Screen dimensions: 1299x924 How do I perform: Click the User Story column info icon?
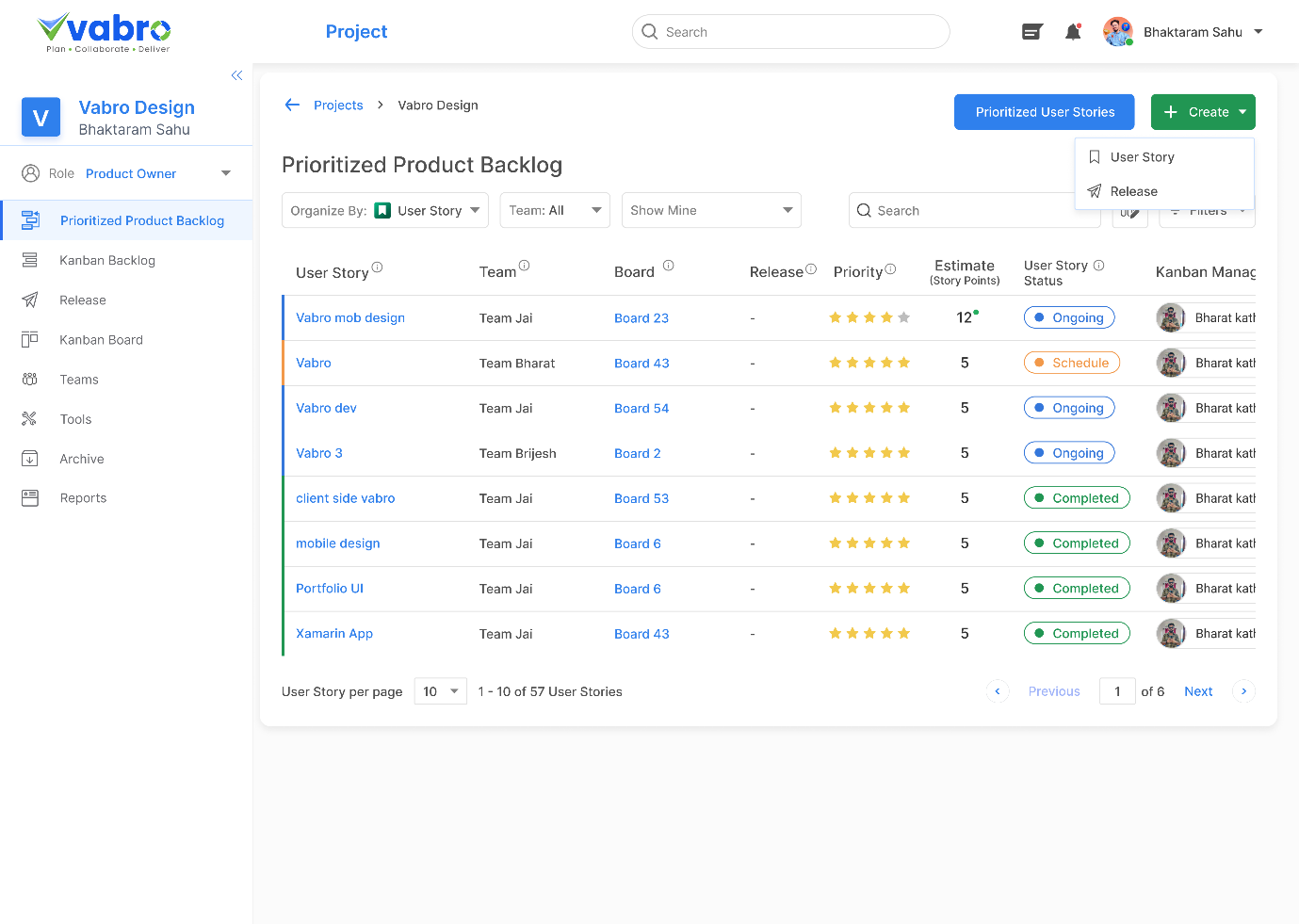(x=377, y=267)
